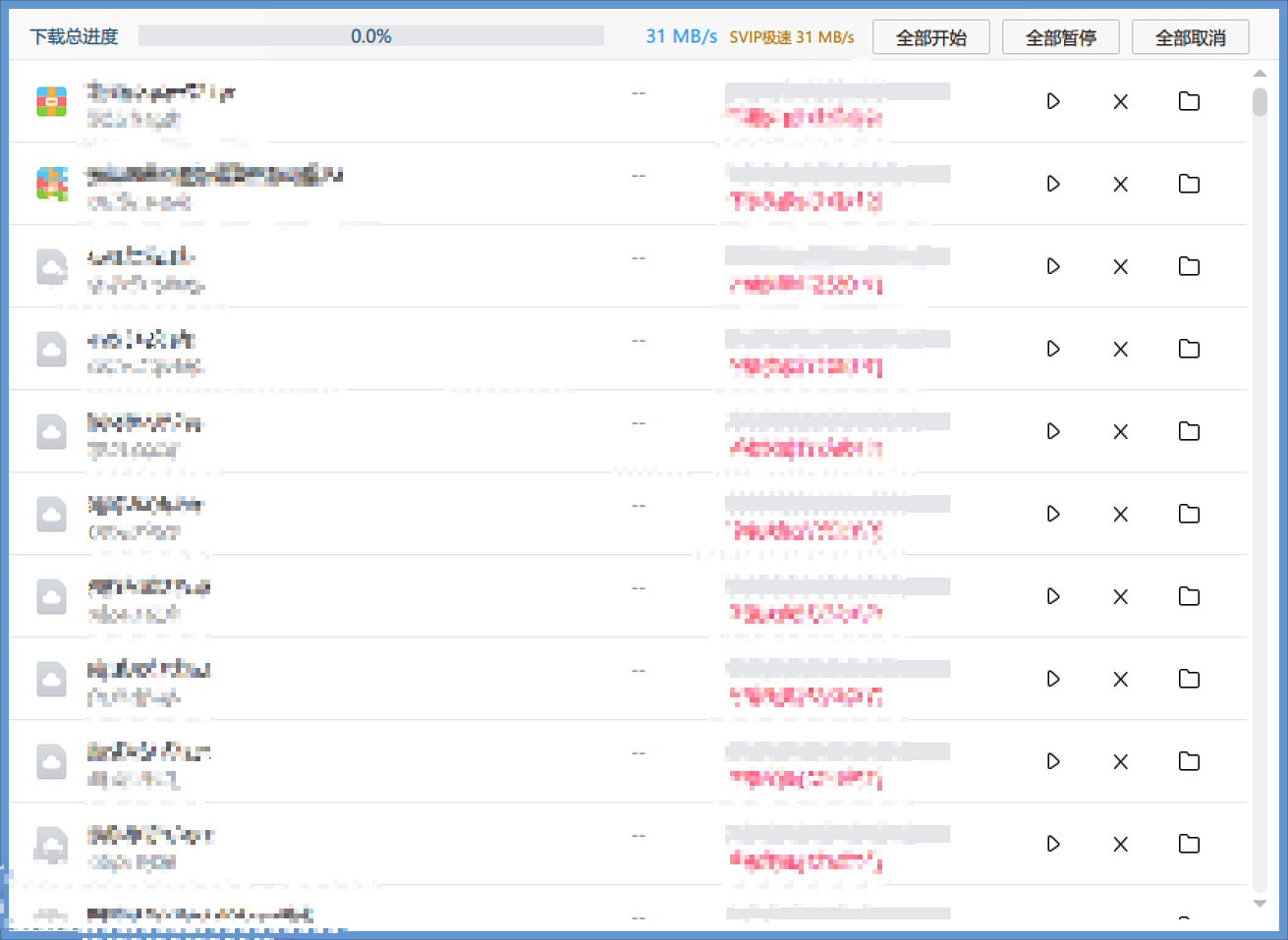The width and height of the screenshot is (1288, 940).
Task: Start the fourth row's download
Action: pos(1053,349)
